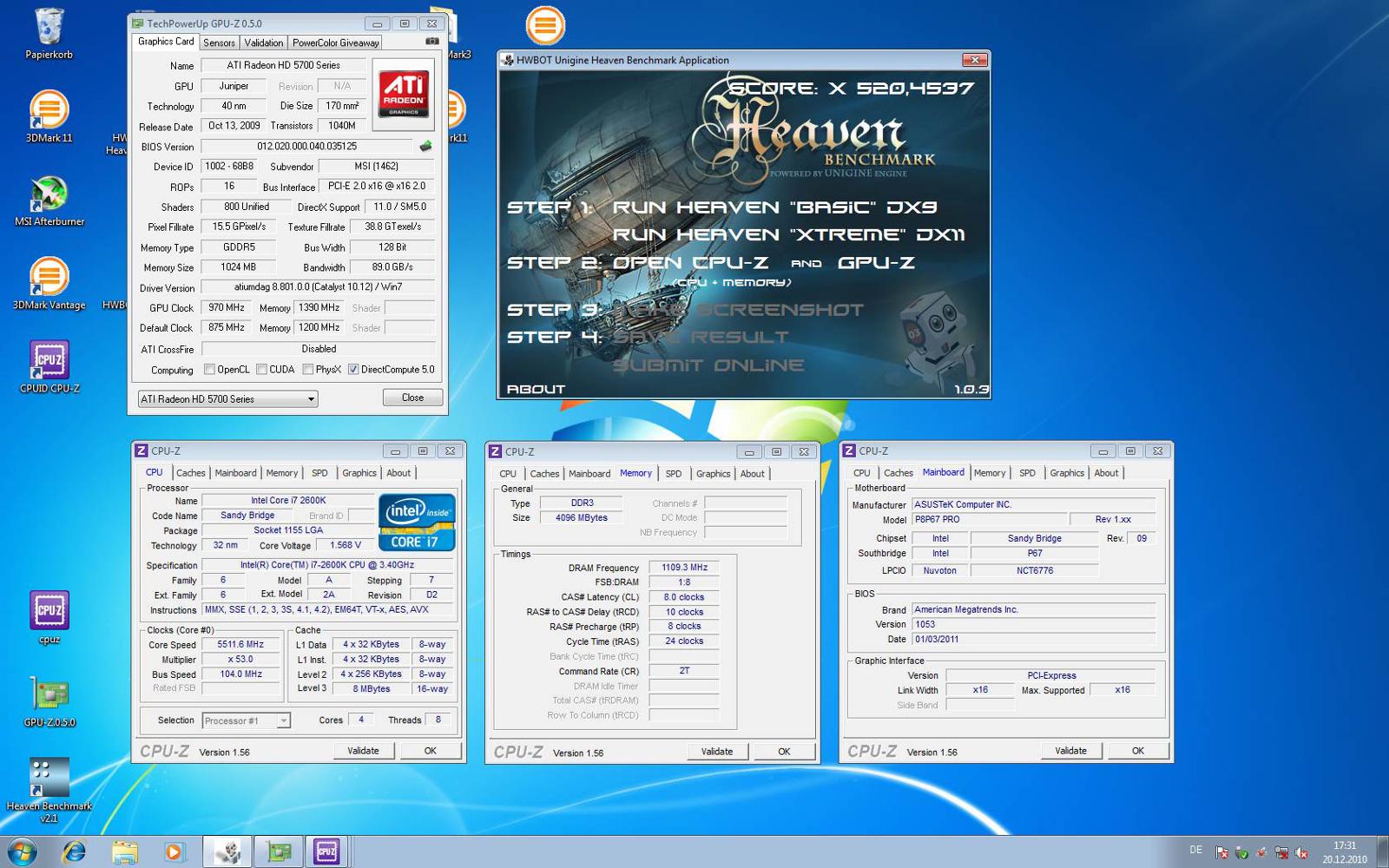Click SAVE RESULT step in Heaven window

[701, 337]
